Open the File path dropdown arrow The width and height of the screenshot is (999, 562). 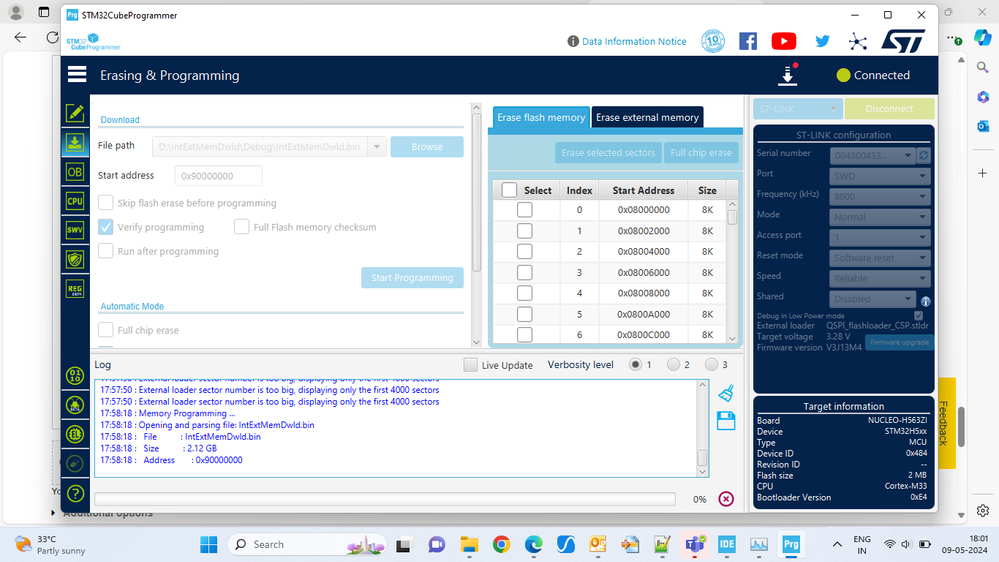tap(377, 147)
